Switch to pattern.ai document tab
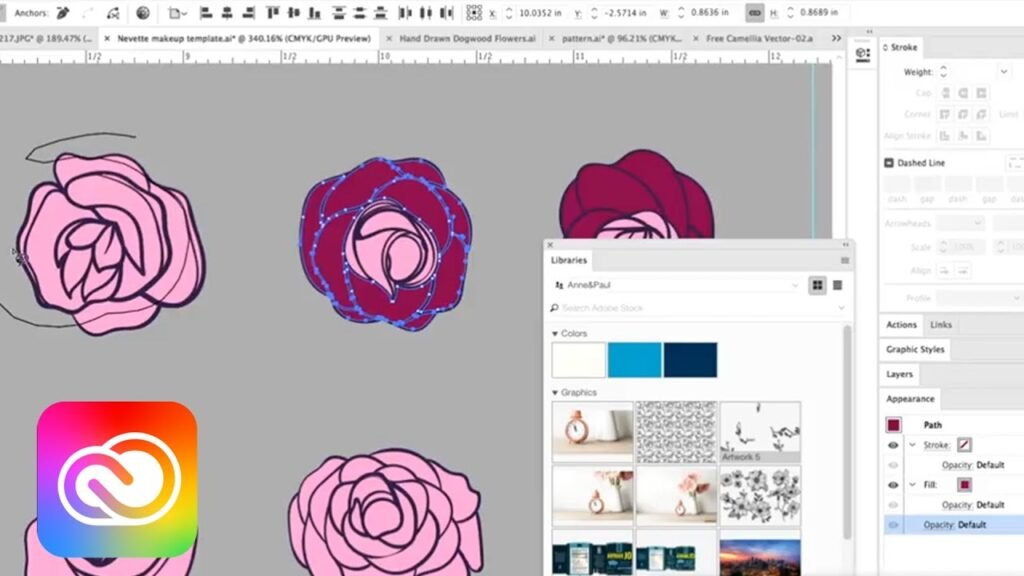Screen dimensions: 1024x576 pyautogui.click(x=622, y=39)
